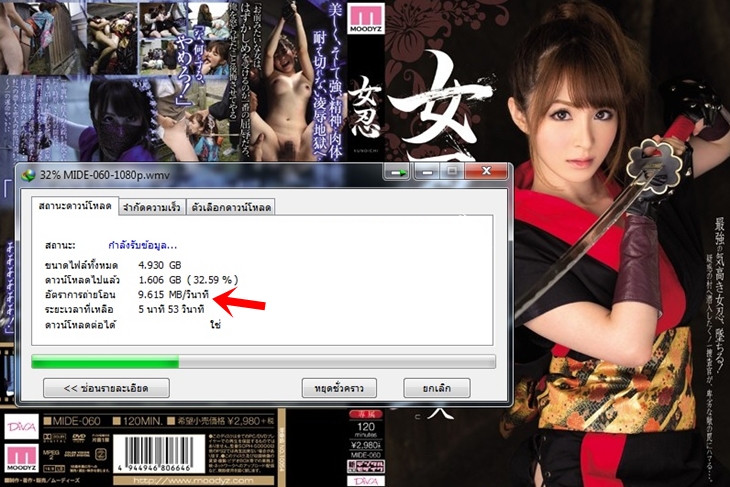Click the อัตราการถ่ายโอน label
730x487 pixels.
point(80,295)
